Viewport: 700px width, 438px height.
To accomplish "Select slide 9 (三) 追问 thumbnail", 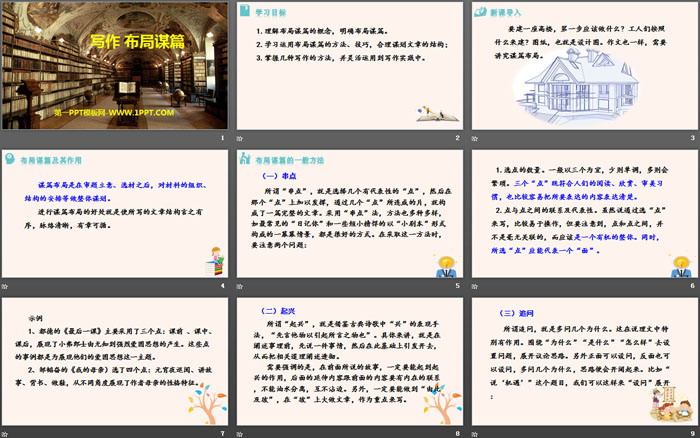I will coord(584,361).
